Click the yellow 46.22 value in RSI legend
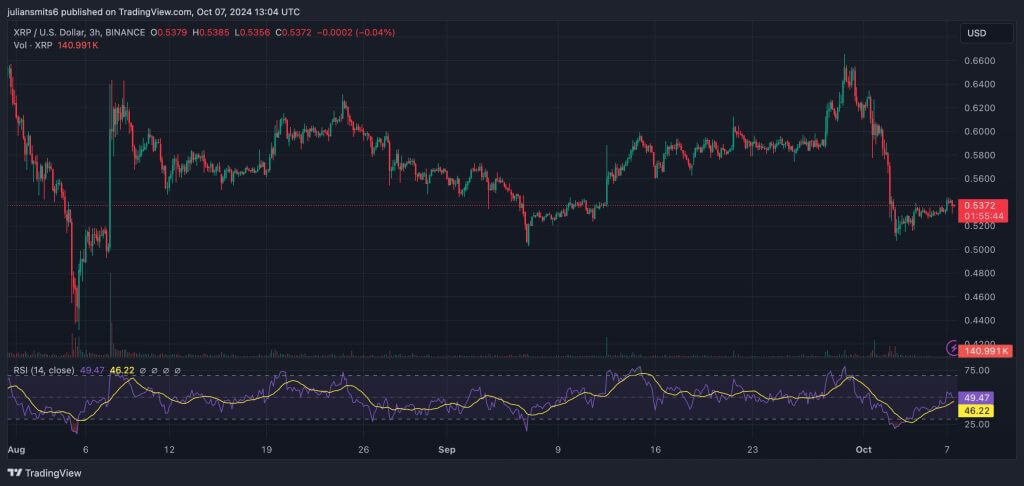The width and height of the screenshot is (1024, 486). tap(122, 371)
